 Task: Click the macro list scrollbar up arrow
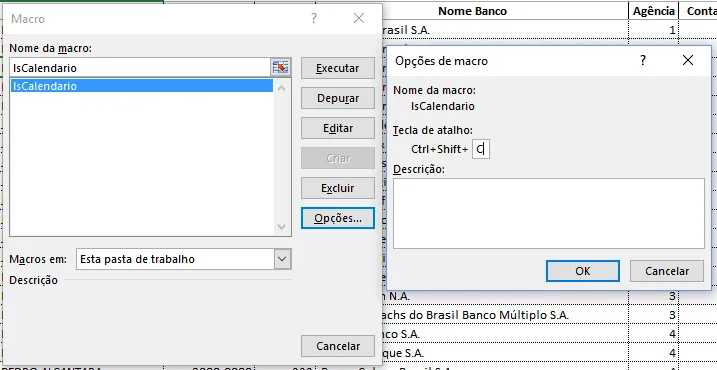[x=282, y=87]
